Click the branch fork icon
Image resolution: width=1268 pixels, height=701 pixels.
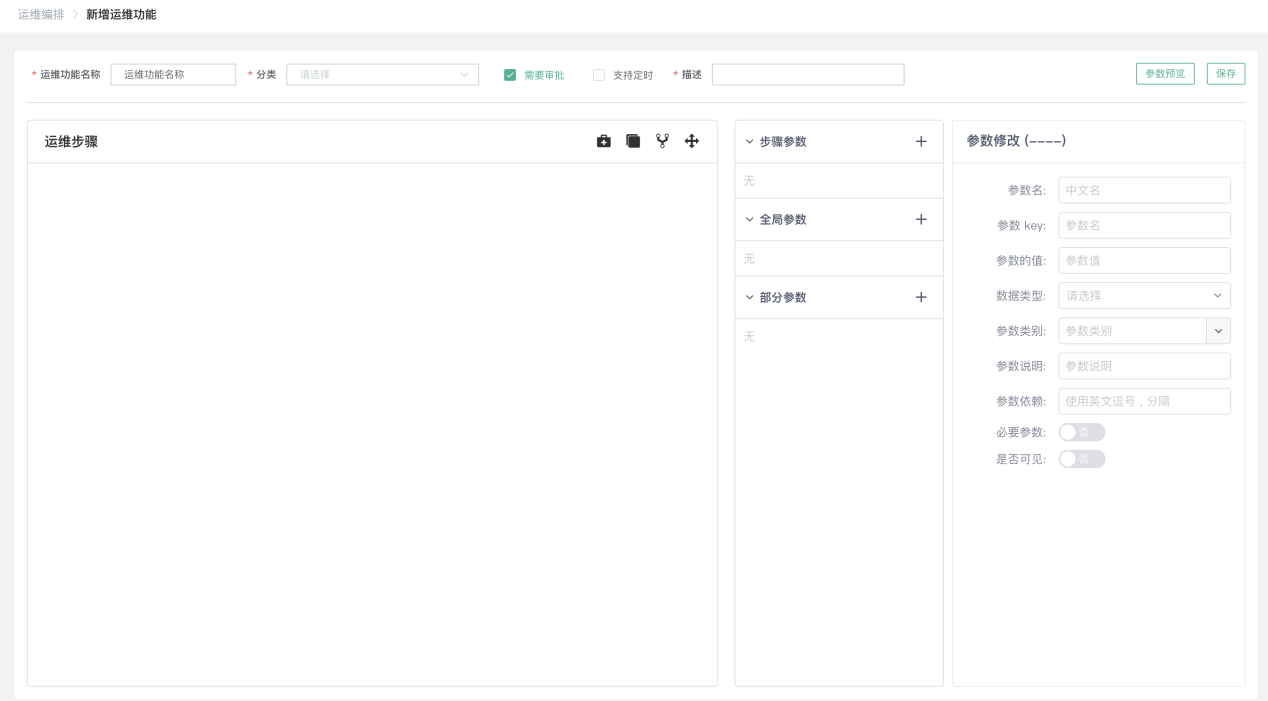pos(662,142)
